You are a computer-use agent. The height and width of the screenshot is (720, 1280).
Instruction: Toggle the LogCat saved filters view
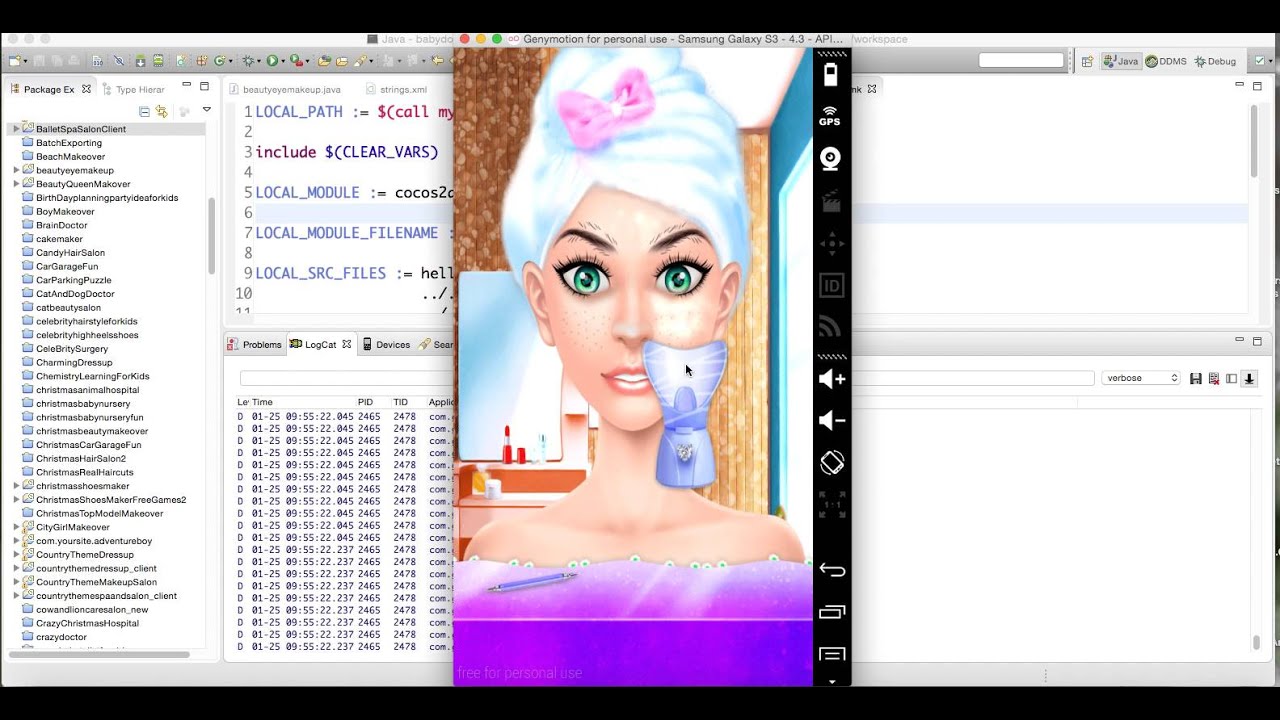tap(1231, 378)
